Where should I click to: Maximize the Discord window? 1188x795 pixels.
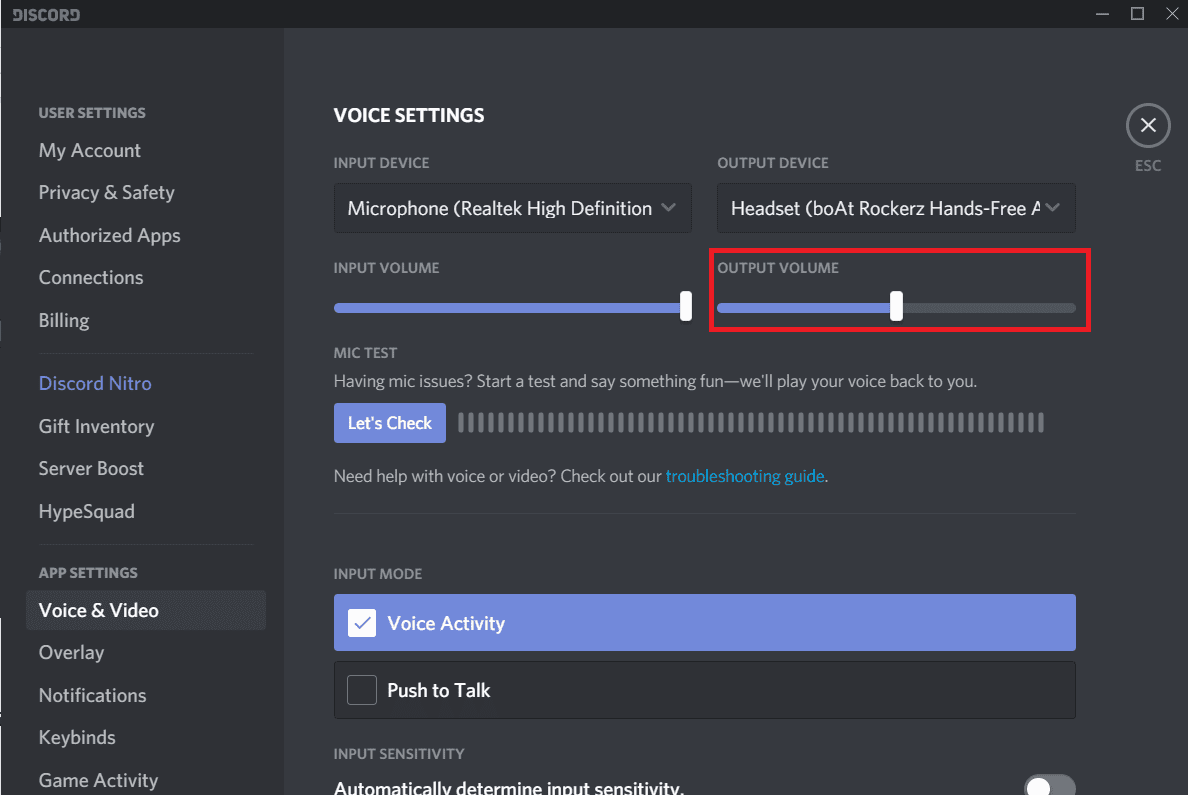(x=1137, y=14)
